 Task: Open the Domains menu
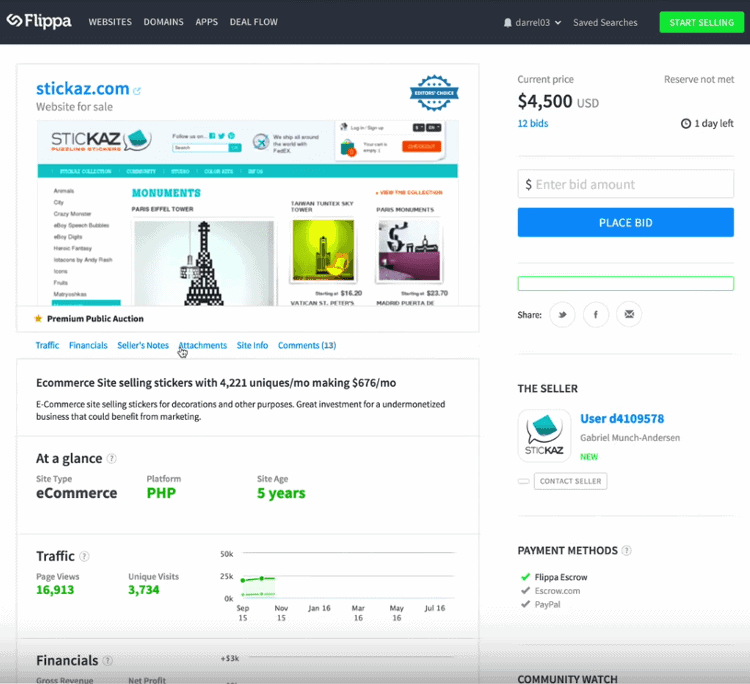(164, 22)
